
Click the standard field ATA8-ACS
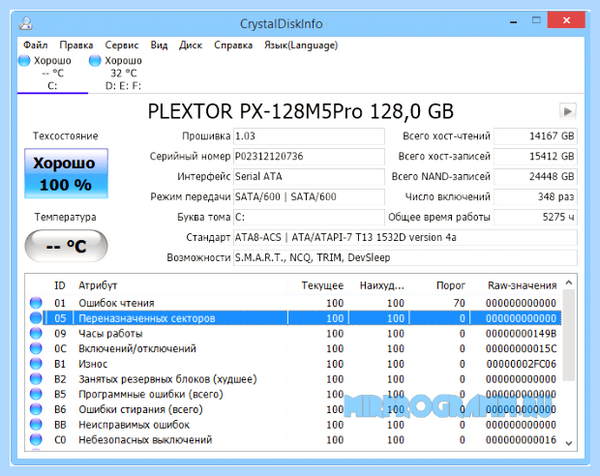click(405, 237)
